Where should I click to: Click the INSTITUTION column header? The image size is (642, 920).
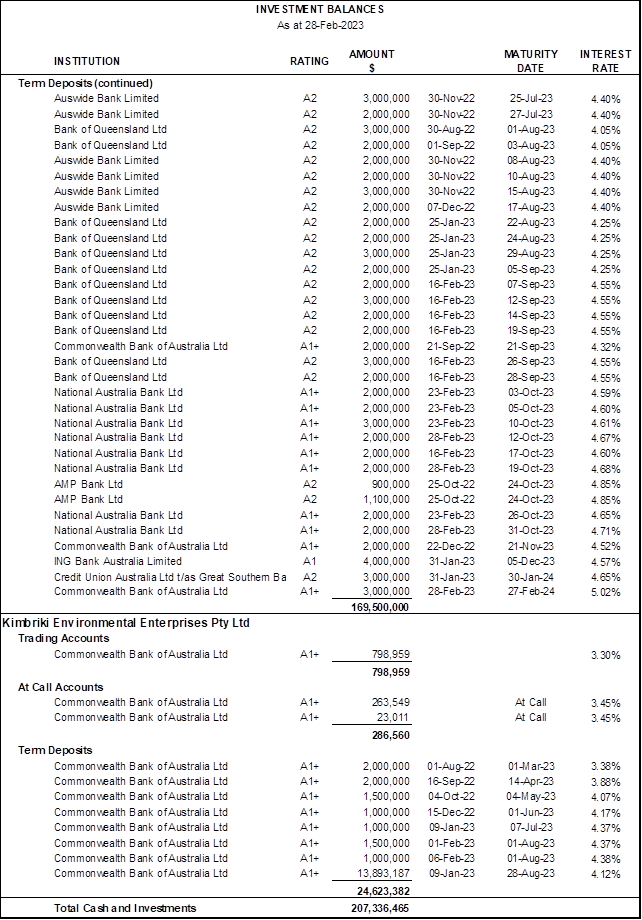(x=87, y=61)
